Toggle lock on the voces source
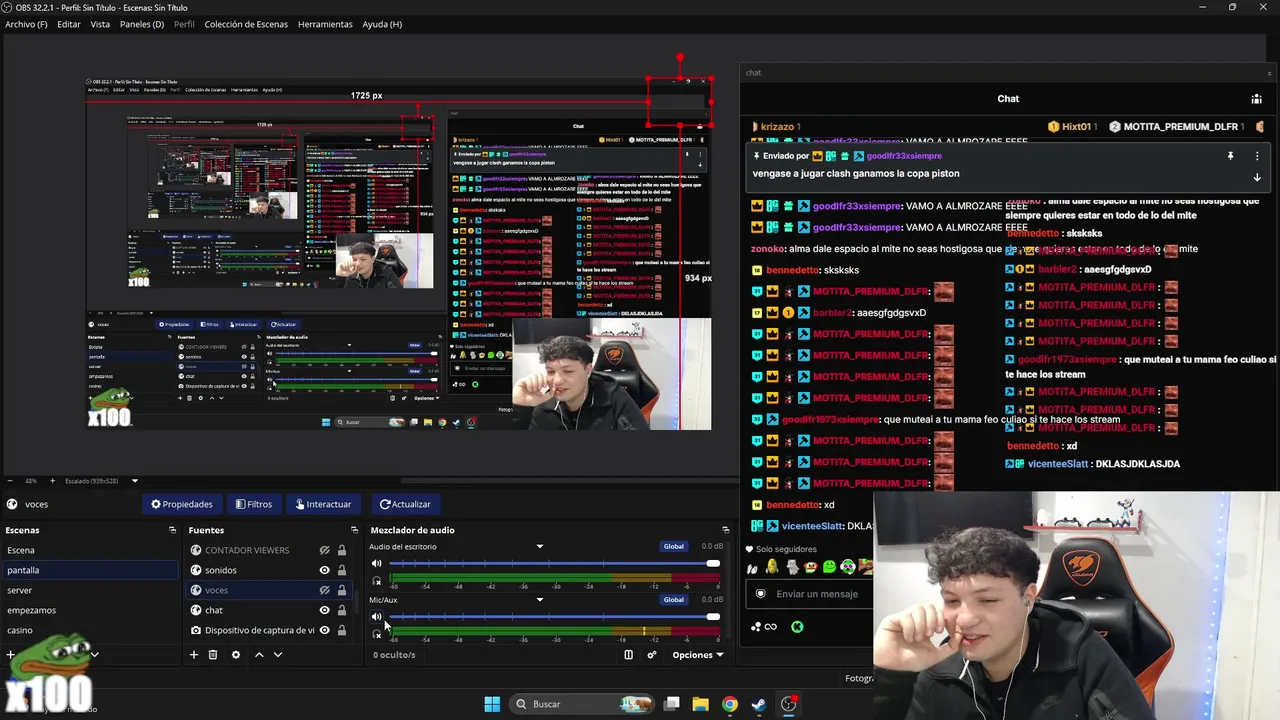The image size is (1280, 720). (341, 590)
